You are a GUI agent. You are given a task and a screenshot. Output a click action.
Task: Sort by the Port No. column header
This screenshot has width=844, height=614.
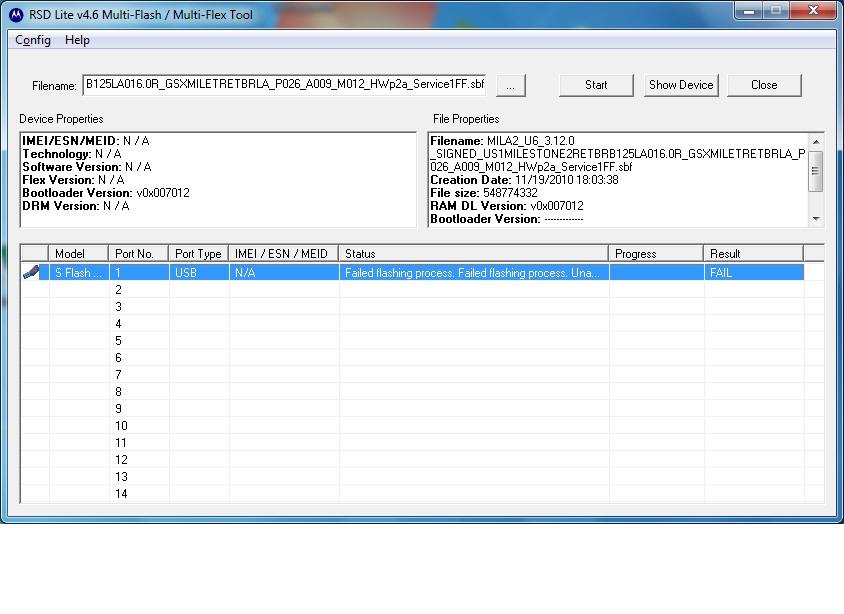coord(139,253)
